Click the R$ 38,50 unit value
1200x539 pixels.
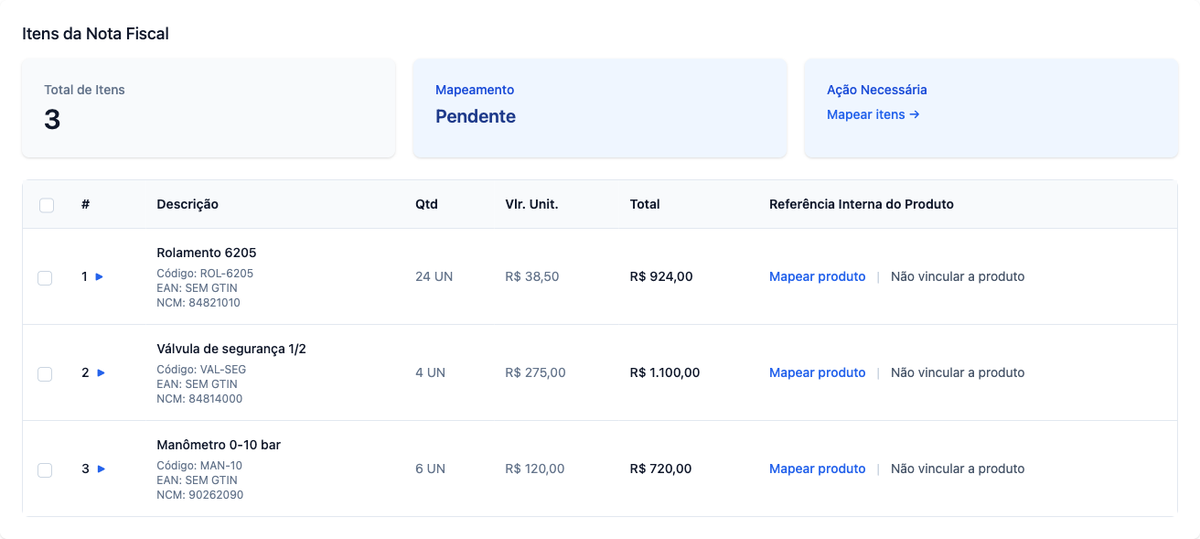click(x=532, y=277)
